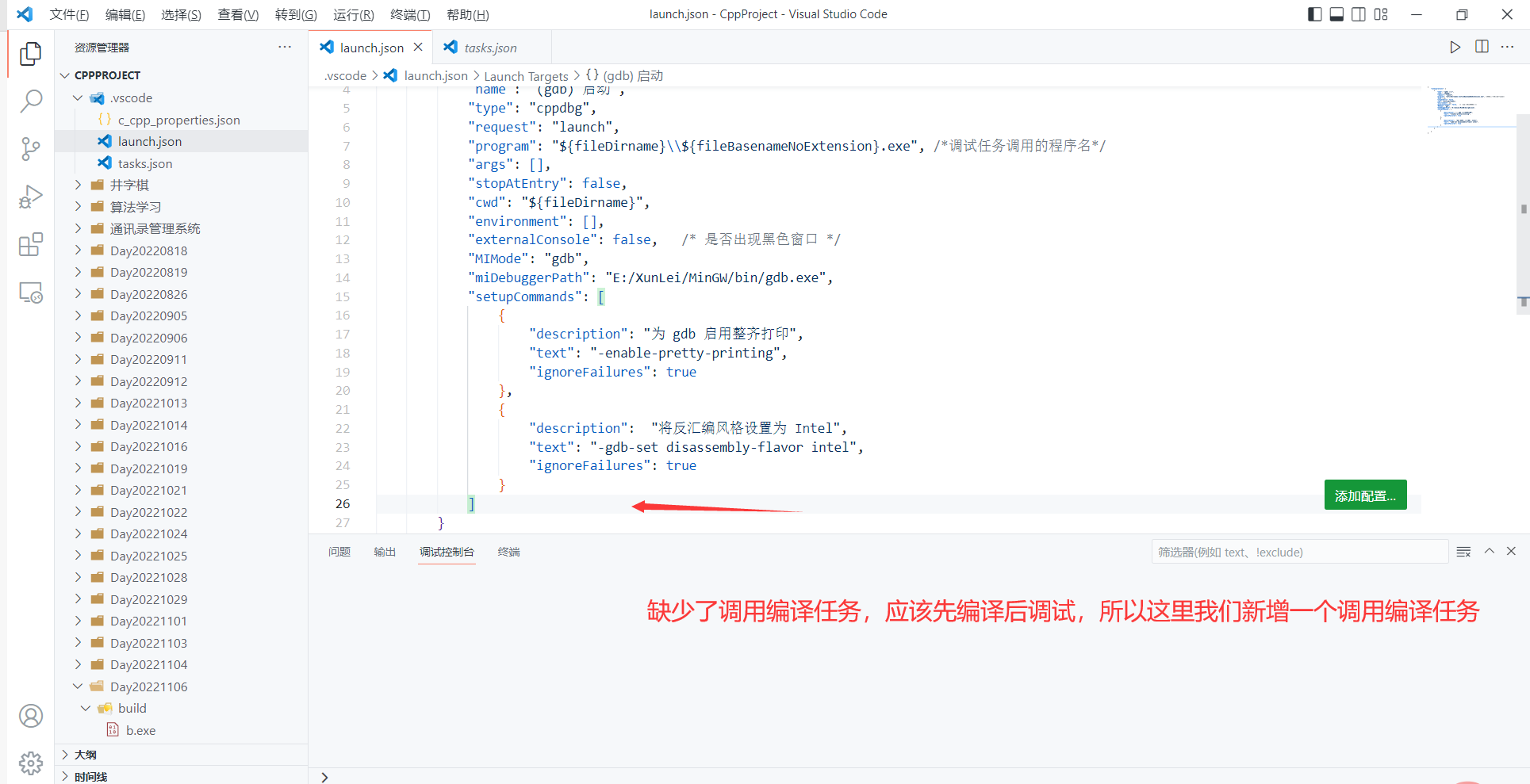The image size is (1530, 784).
Task: Click the green 添加配置... button
Action: [1365, 495]
